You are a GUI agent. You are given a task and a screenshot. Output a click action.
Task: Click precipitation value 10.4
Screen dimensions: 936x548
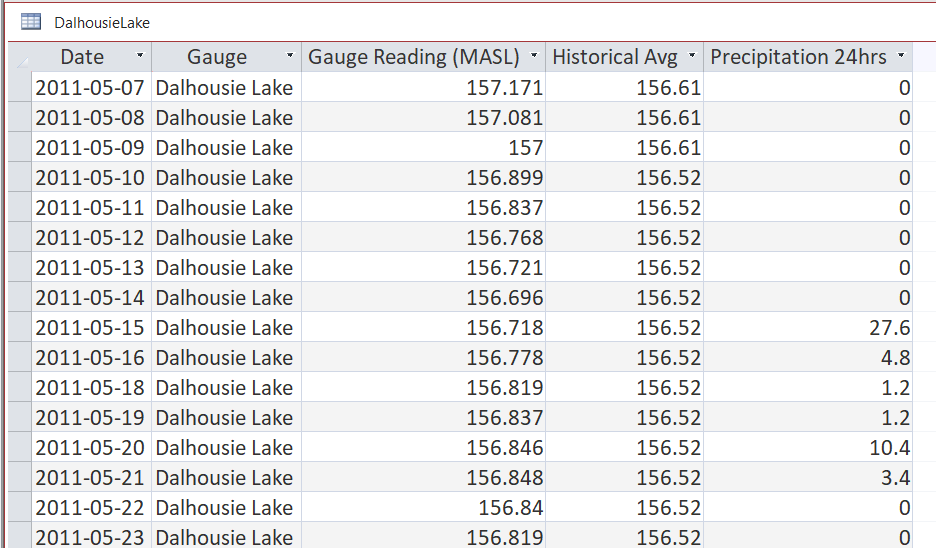pyautogui.click(x=808, y=448)
